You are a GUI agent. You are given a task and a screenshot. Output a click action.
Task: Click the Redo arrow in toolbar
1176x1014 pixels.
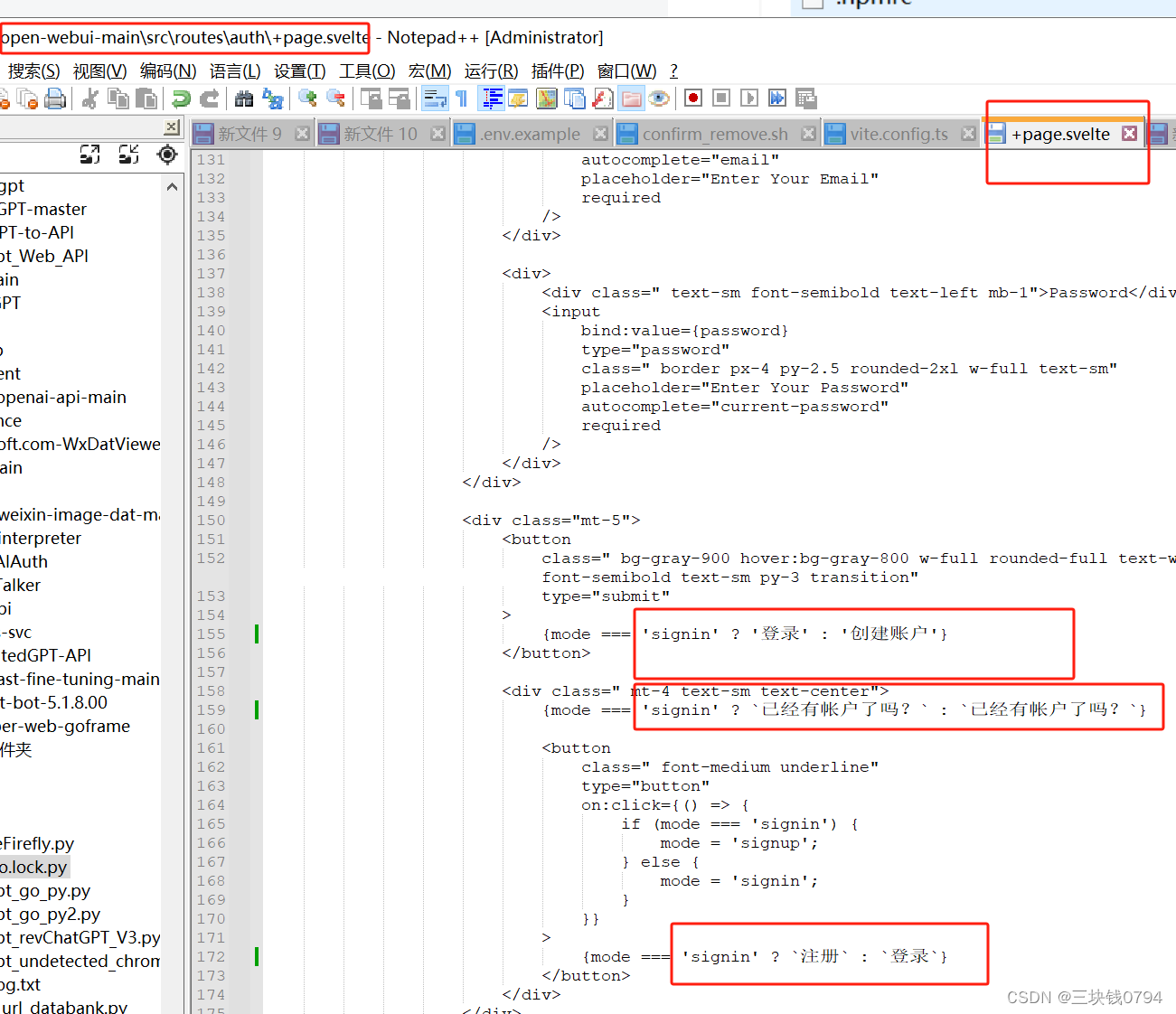(x=210, y=99)
